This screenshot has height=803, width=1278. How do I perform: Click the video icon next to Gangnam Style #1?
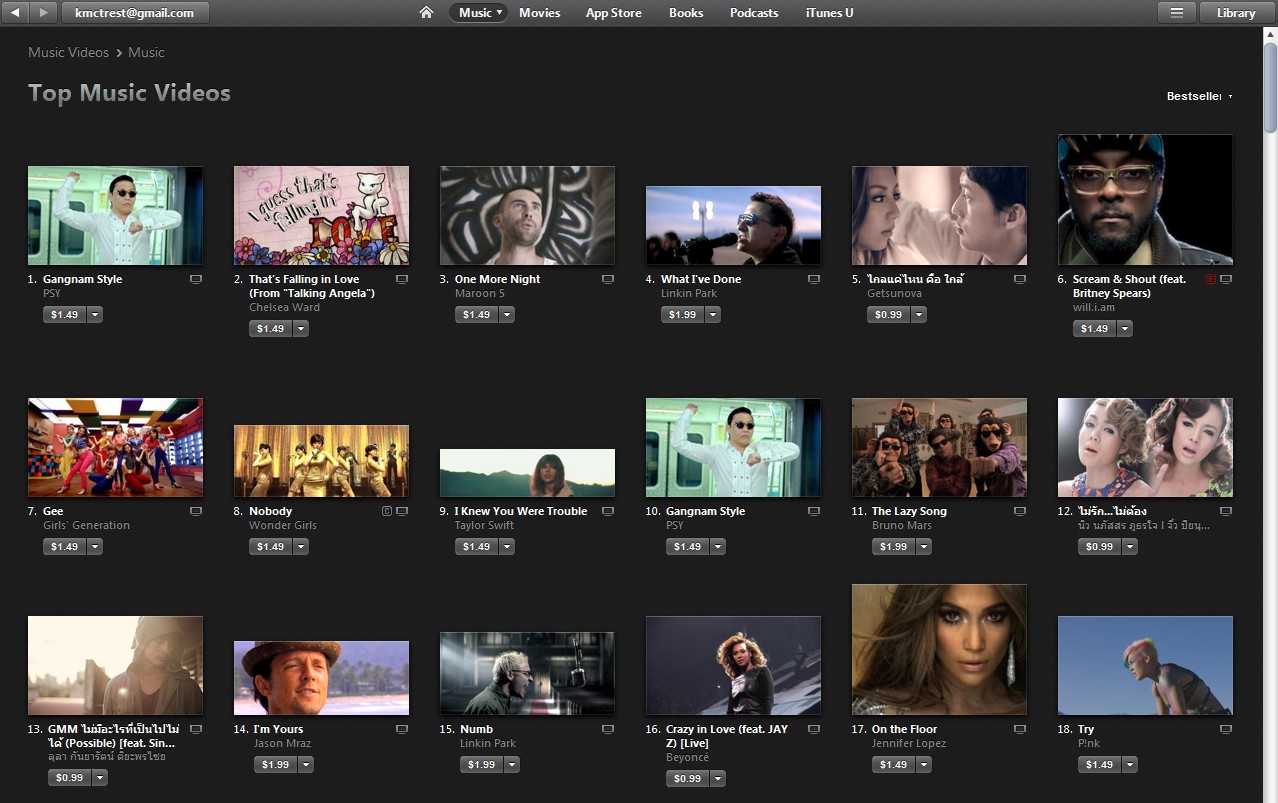tap(196, 279)
